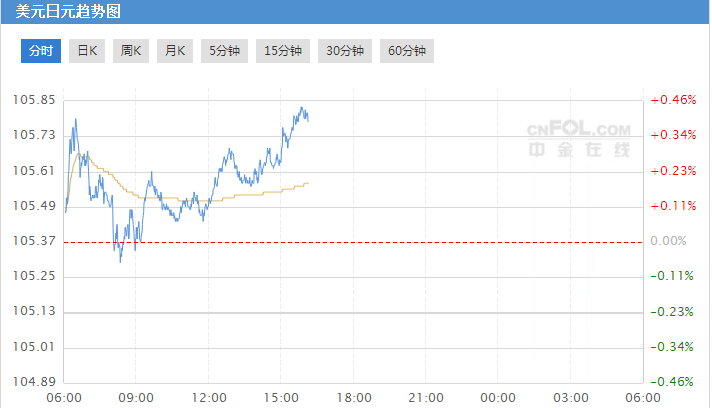Select the 5分钟 interval tab
This screenshot has height=408, width=712.
(x=224, y=51)
